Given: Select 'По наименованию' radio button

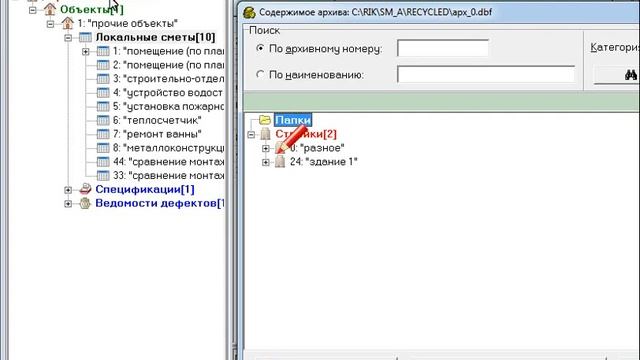Looking at the screenshot, I should 260,74.
